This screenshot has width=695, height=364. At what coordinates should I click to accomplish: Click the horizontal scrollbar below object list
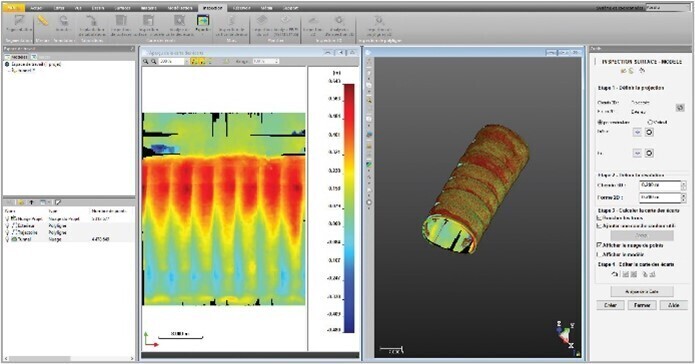70,358
